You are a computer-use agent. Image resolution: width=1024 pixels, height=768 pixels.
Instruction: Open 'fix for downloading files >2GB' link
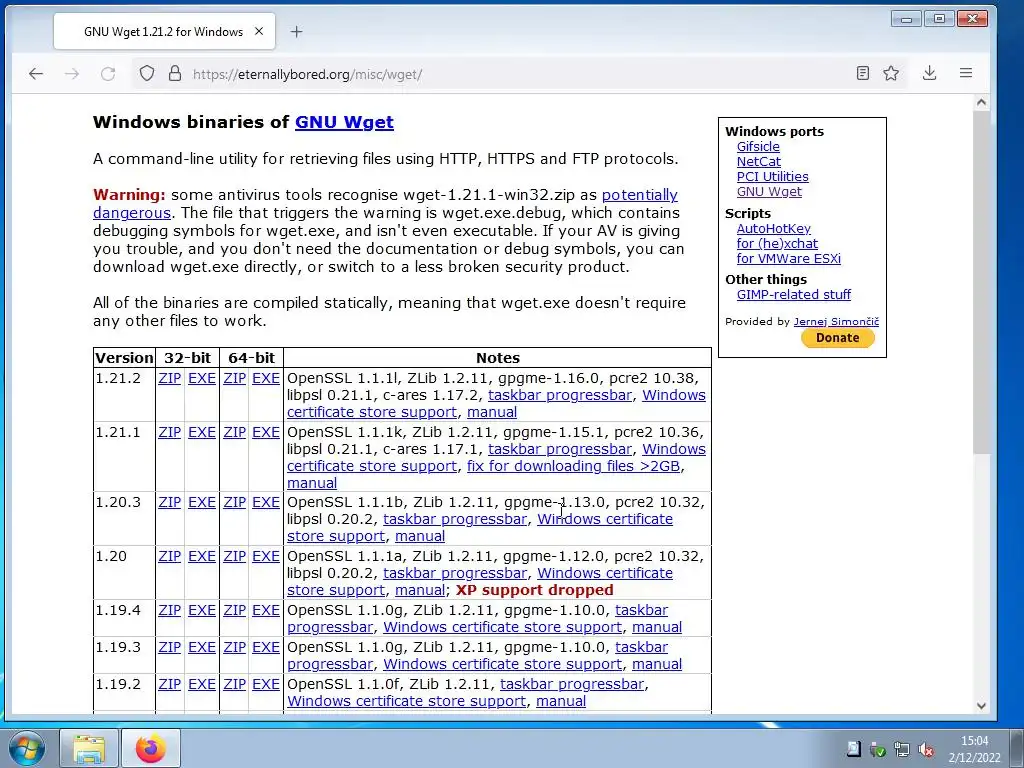573,466
